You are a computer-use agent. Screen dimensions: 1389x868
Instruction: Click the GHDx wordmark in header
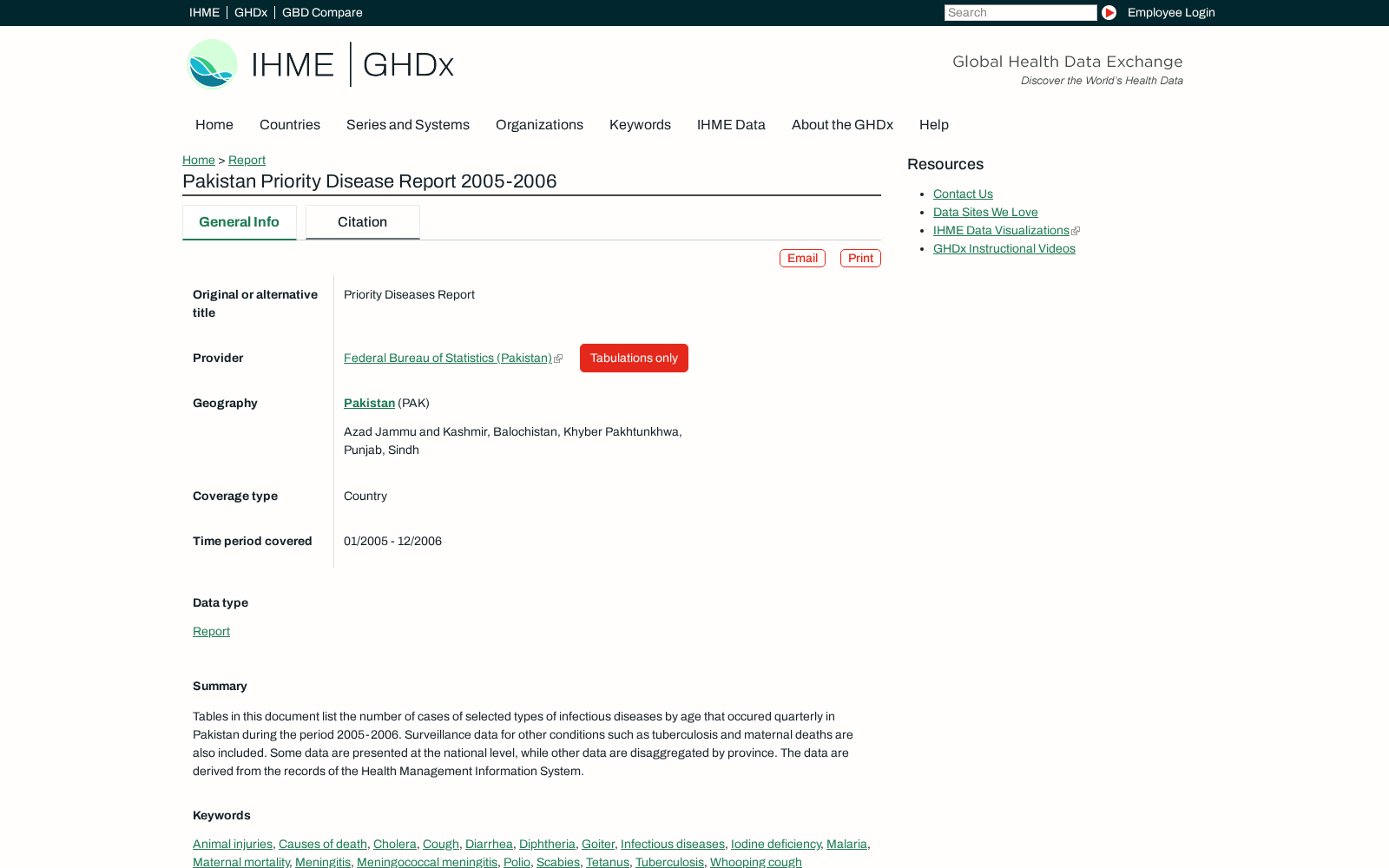(x=408, y=64)
